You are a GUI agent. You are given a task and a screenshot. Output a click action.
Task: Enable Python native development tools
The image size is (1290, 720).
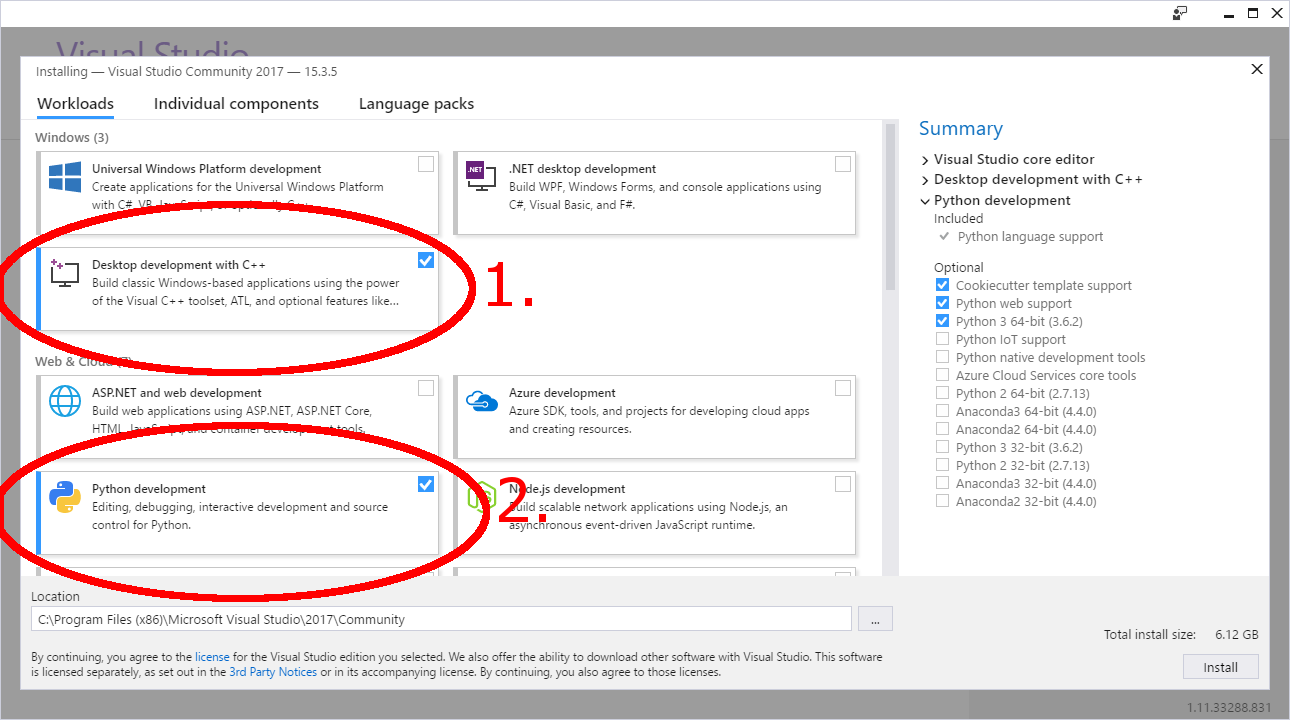pos(942,357)
